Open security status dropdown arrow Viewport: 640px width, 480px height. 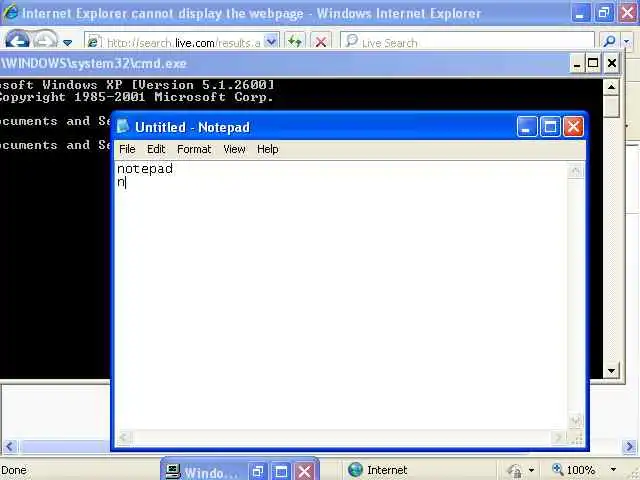[x=531, y=470]
